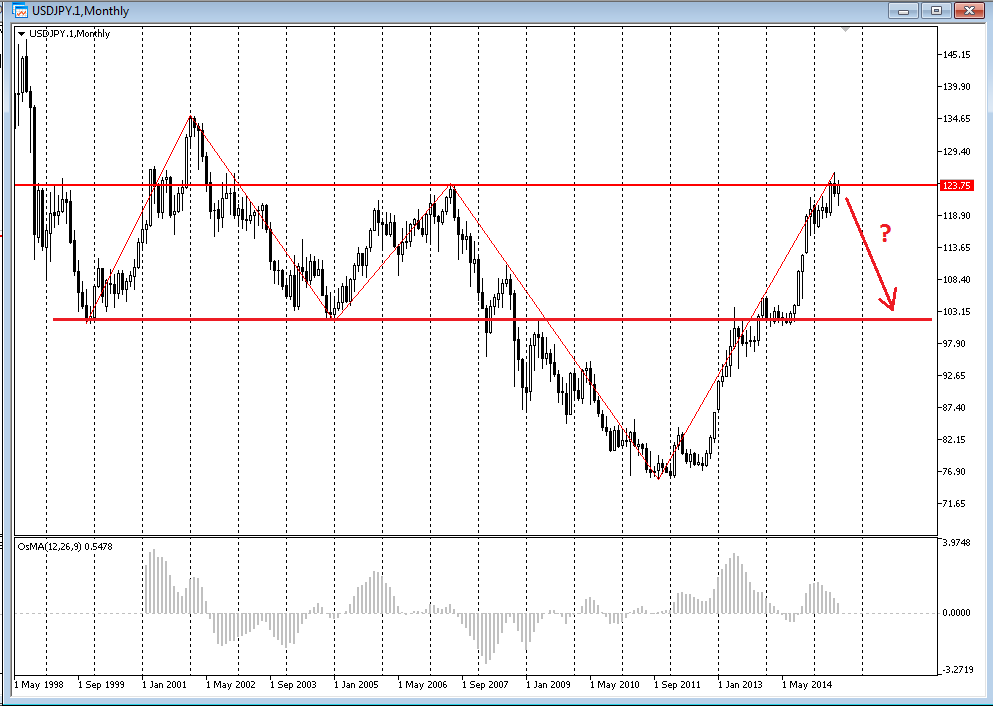Click the -3.2719 OsMA scale value

tap(958, 669)
